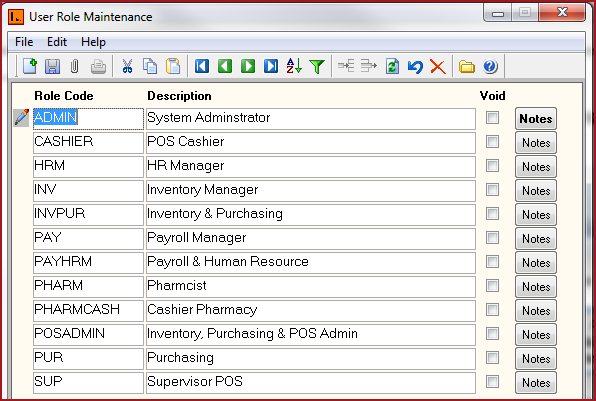596x401 pixels.
Task: Go to last record with navigation icon
Action: point(271,66)
